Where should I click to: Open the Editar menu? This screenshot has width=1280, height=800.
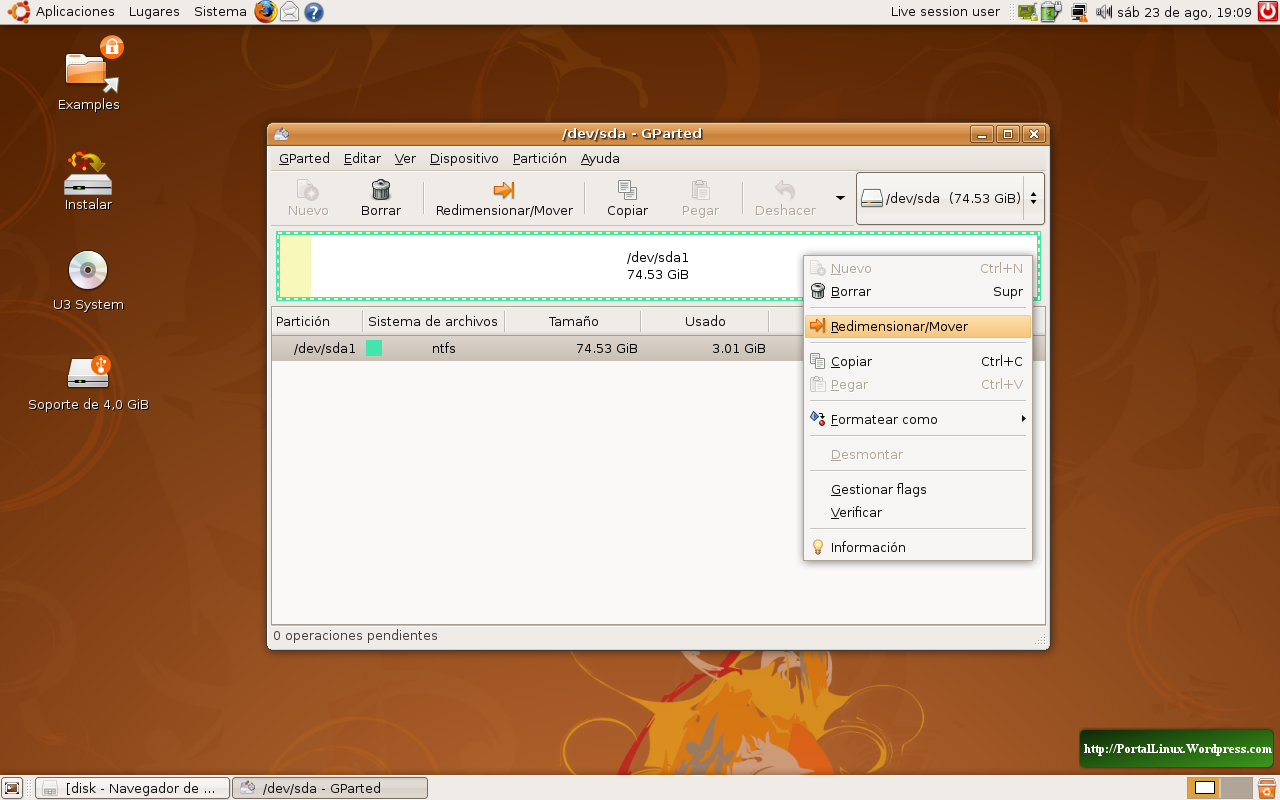pos(362,158)
